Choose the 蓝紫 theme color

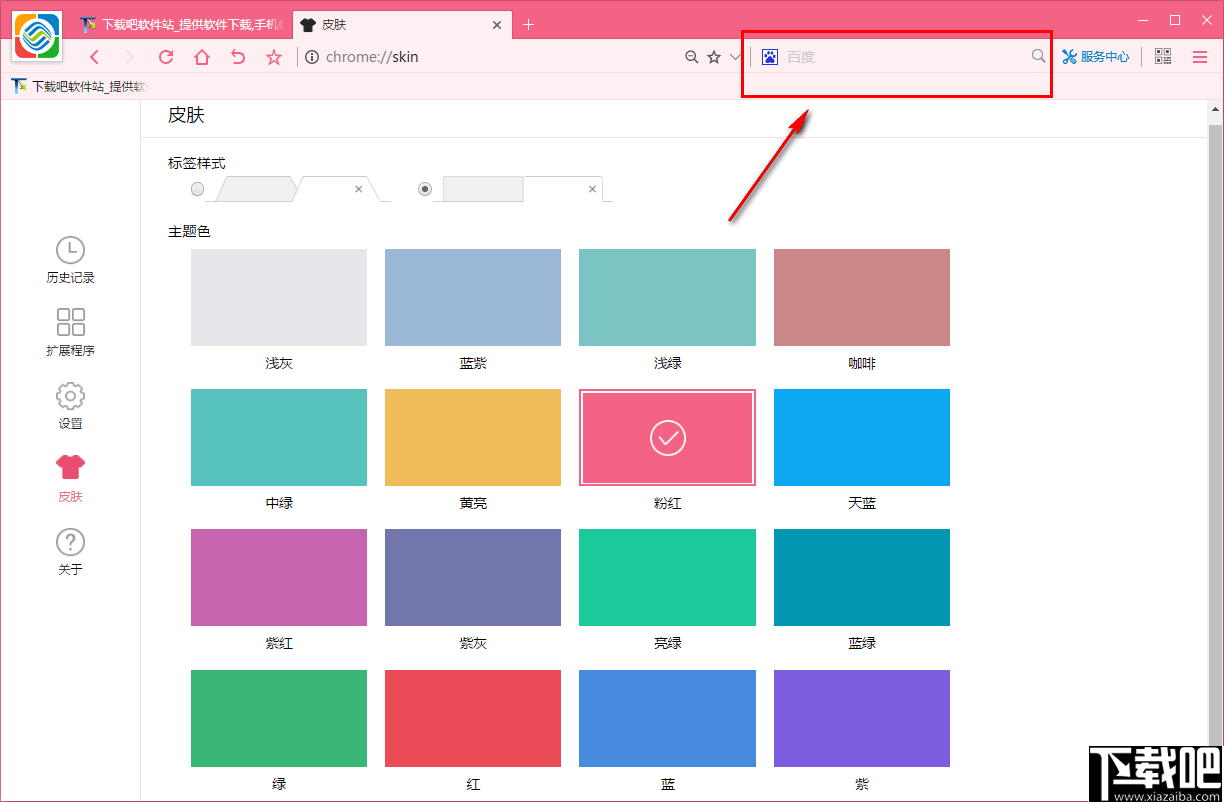tap(473, 297)
